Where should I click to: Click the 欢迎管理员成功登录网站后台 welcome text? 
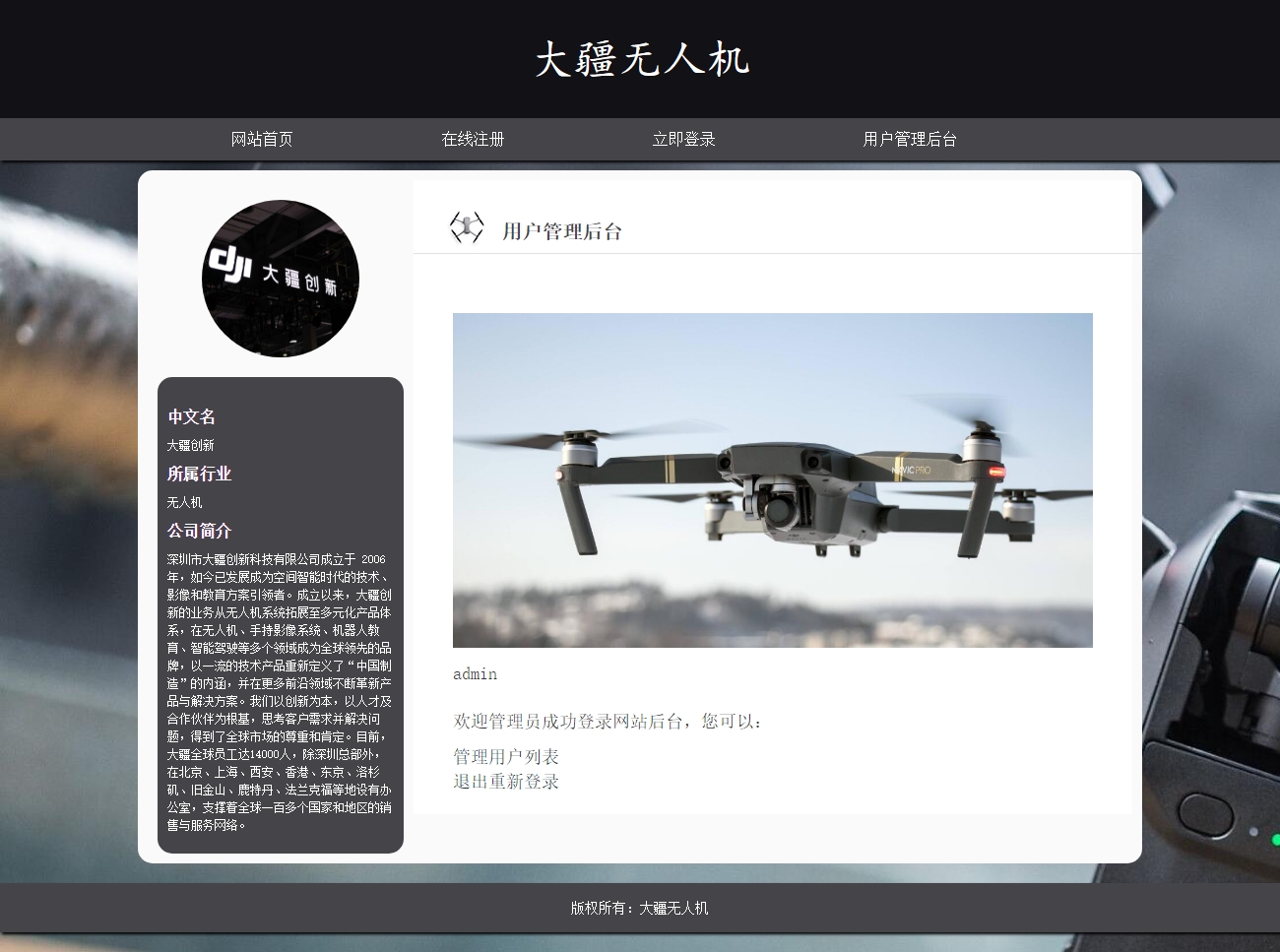608,722
